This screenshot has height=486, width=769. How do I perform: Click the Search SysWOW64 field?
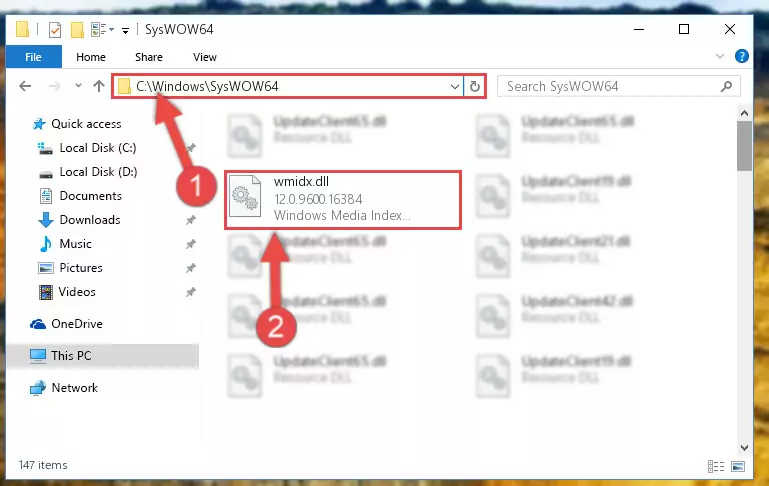[x=618, y=86]
